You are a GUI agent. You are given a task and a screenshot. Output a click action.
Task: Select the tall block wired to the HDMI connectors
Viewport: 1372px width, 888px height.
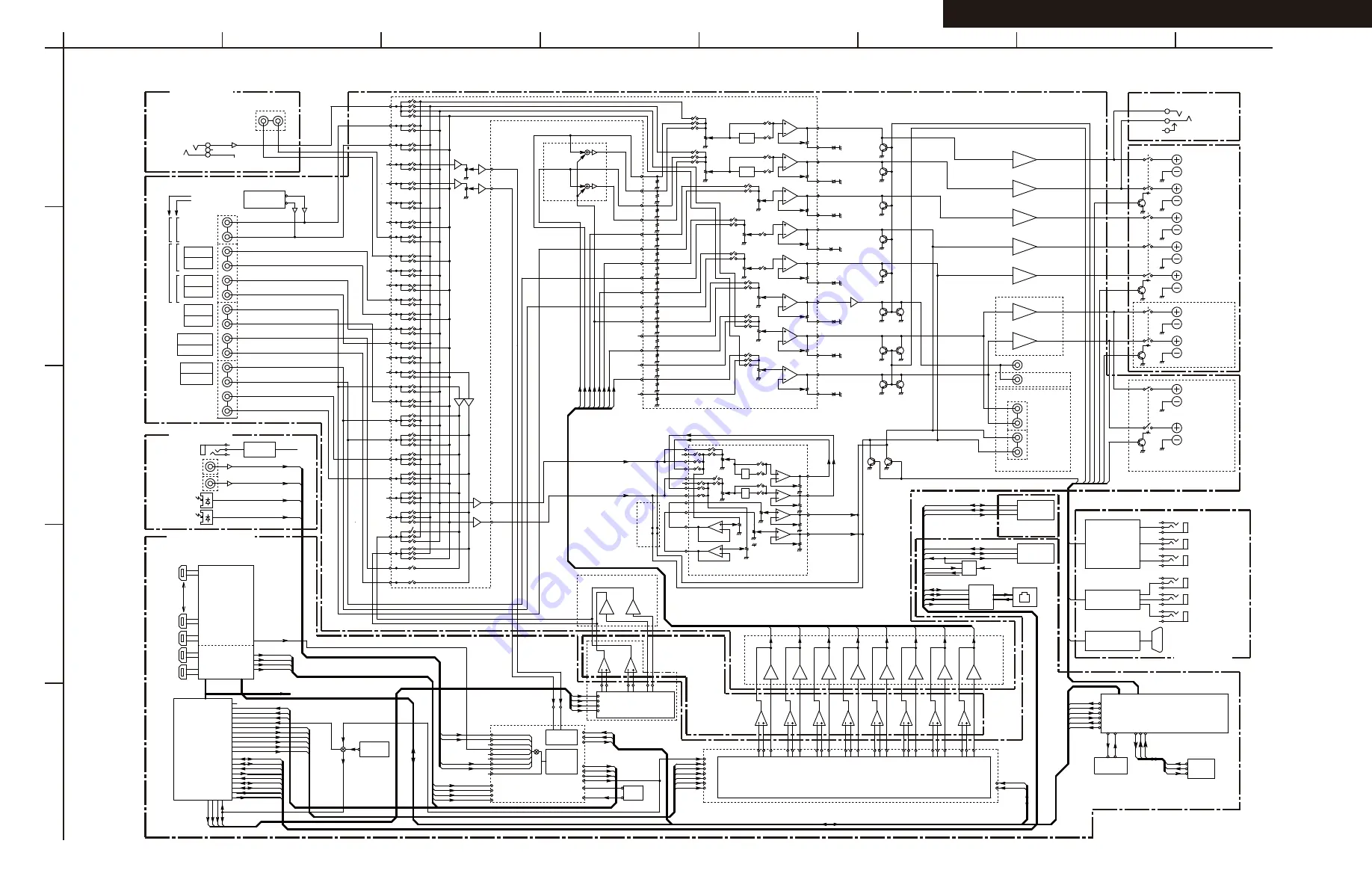[x=226, y=622]
